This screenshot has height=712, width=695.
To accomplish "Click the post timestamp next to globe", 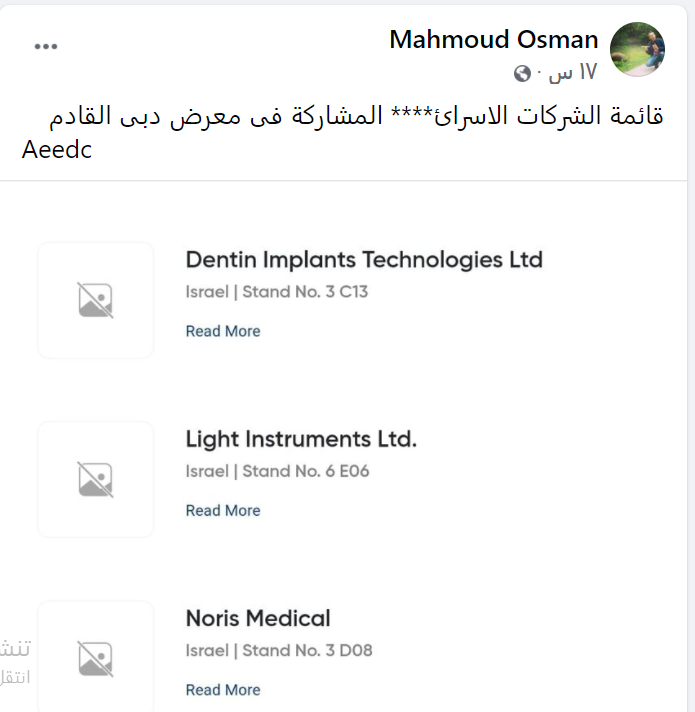I will click(573, 73).
